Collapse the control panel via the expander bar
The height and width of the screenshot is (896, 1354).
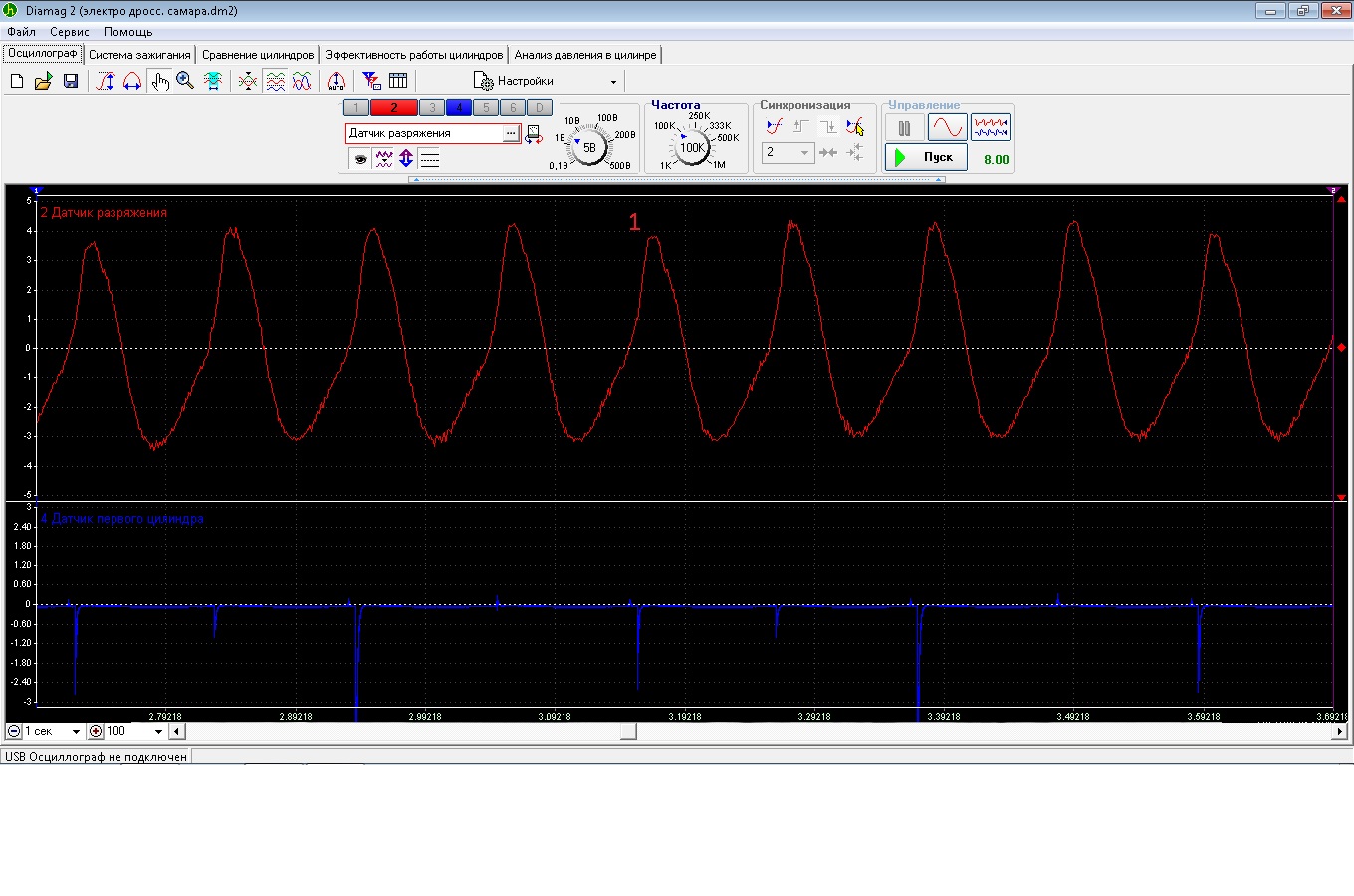(x=677, y=180)
